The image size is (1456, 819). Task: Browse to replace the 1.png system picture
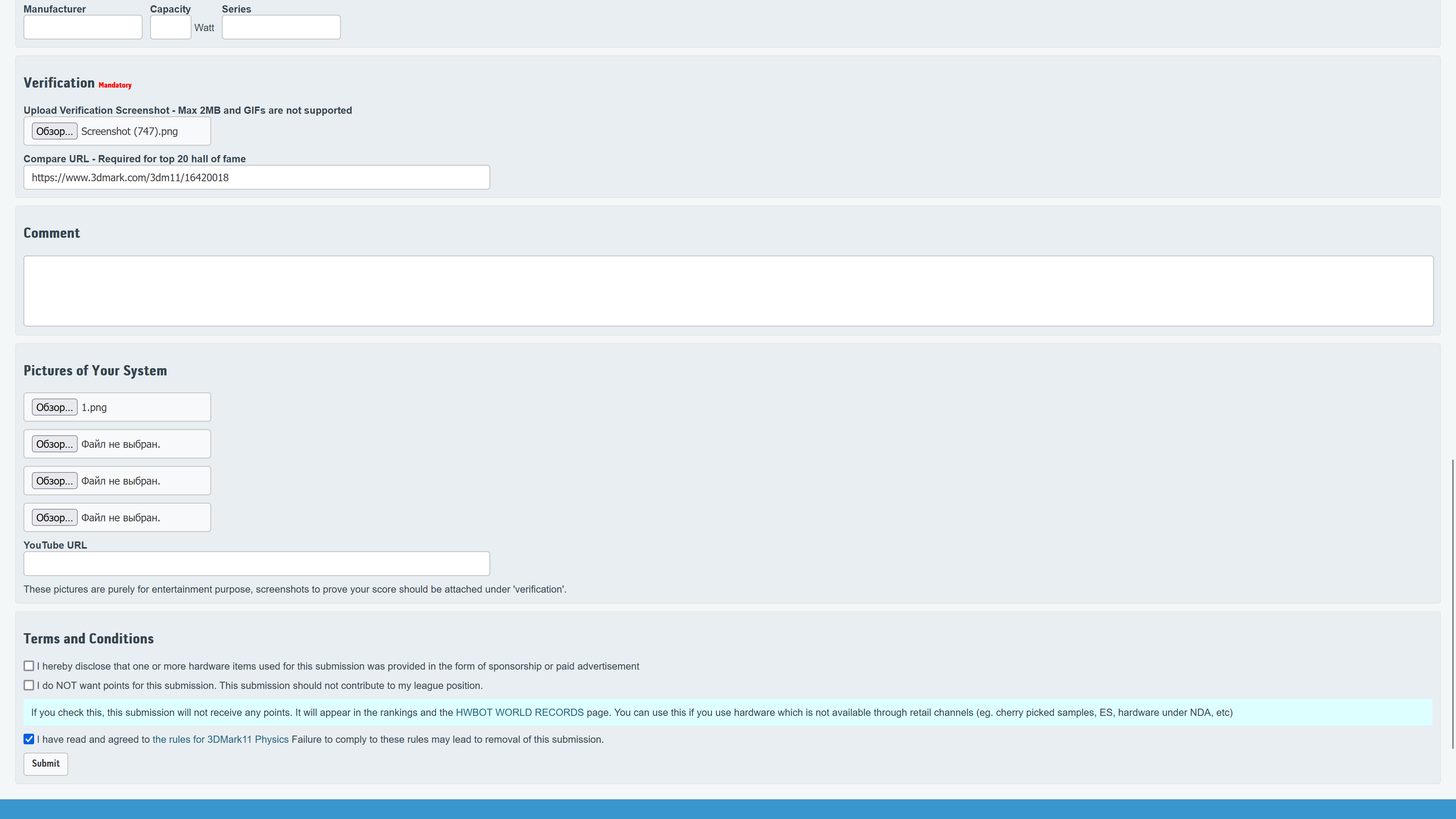pos(54,407)
